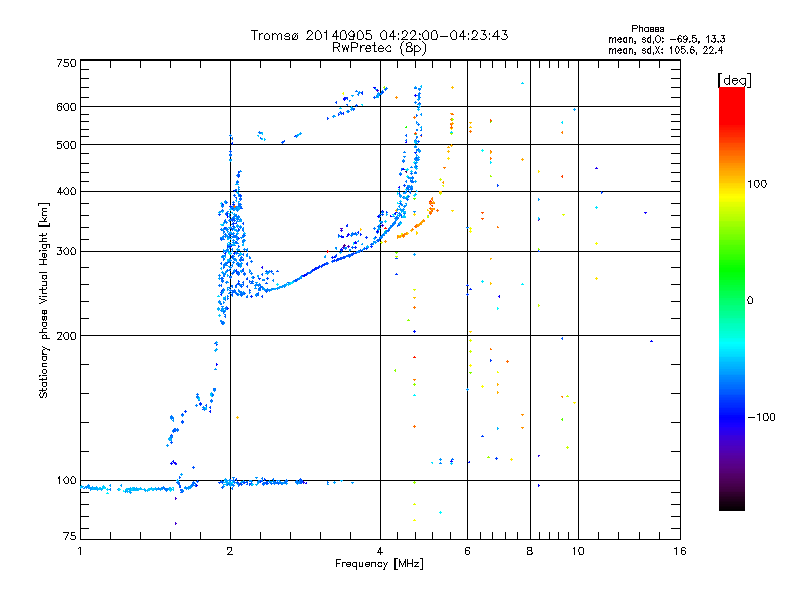Click the x-axis tick label '1'
This screenshot has height=600, width=800.
pyautogui.click(x=80, y=551)
